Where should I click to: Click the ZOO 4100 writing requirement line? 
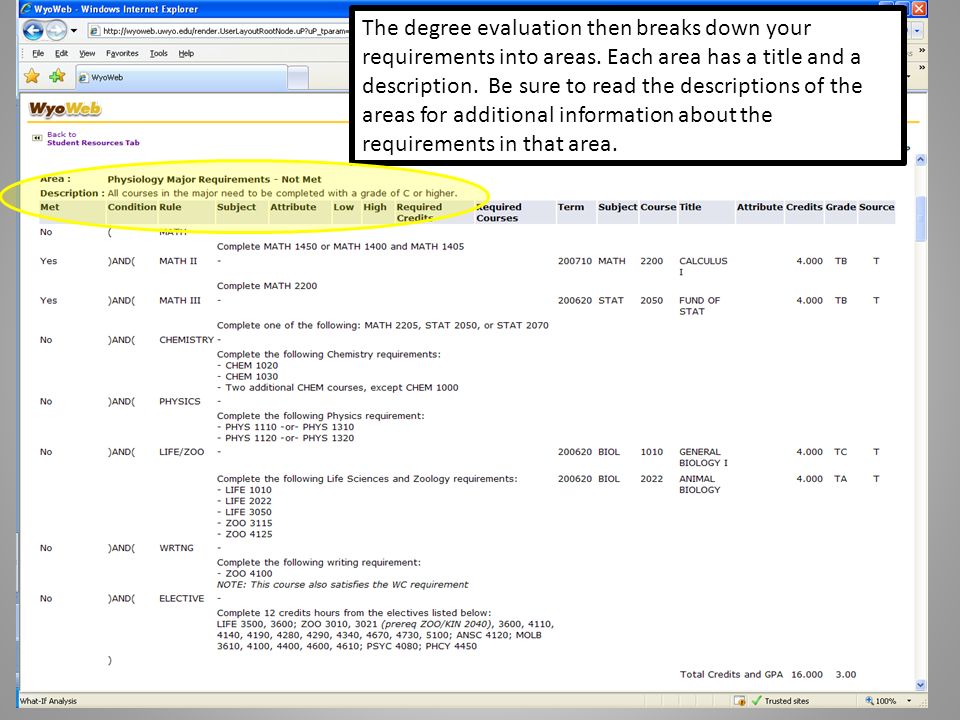(245, 574)
